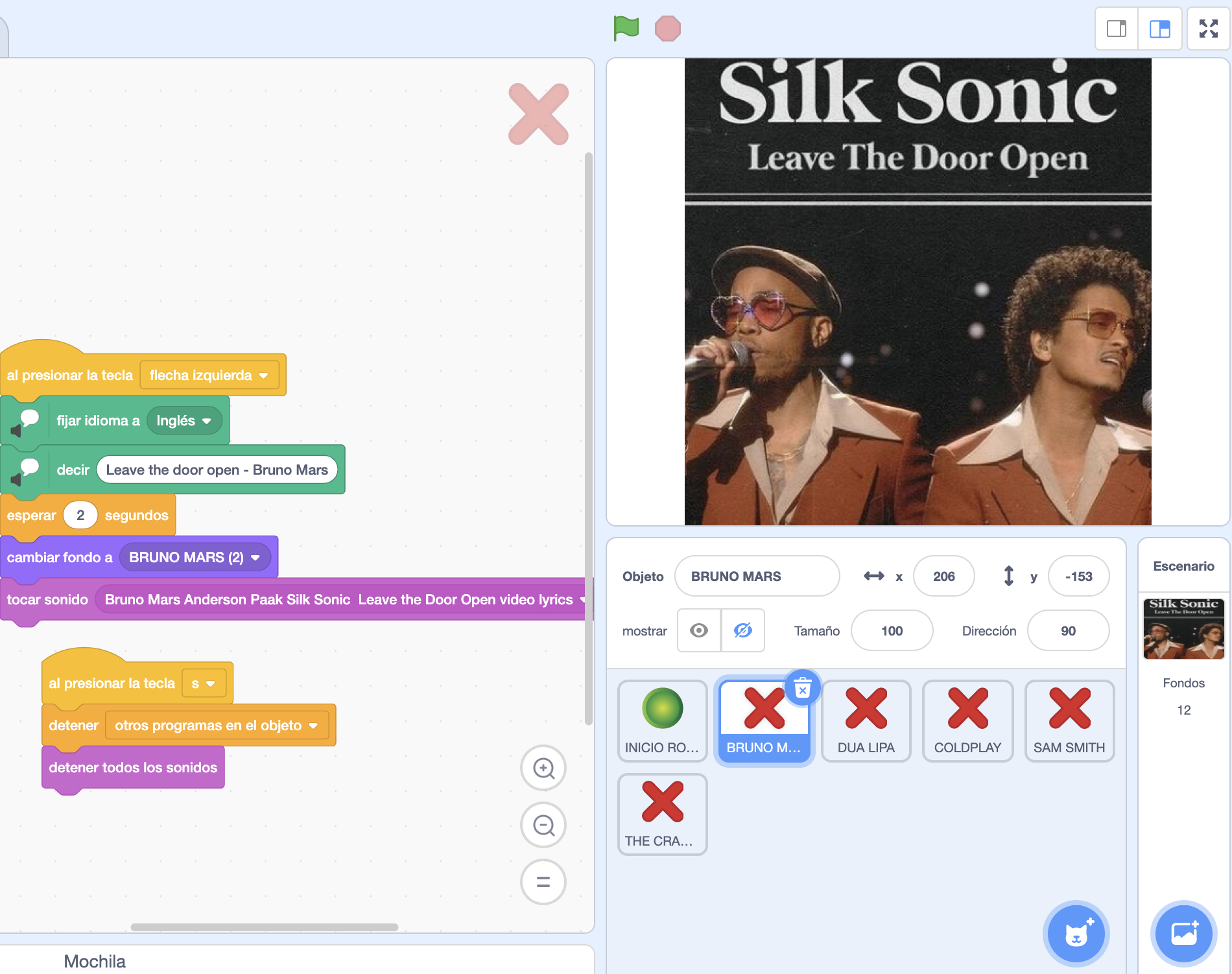Click the 'mostrar' label
The height and width of the screenshot is (974, 1232).
pos(645,631)
